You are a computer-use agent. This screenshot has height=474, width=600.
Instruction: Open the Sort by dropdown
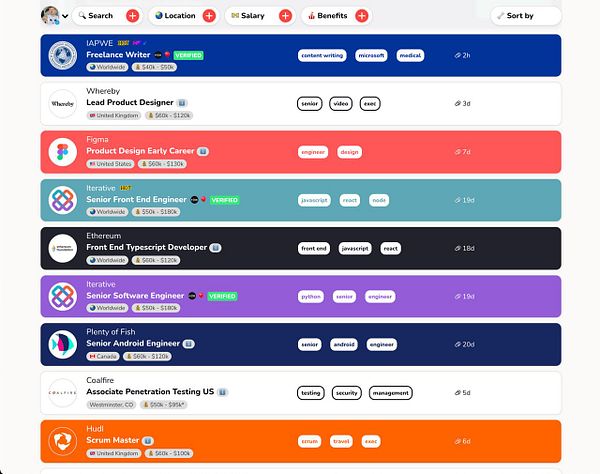coord(526,16)
